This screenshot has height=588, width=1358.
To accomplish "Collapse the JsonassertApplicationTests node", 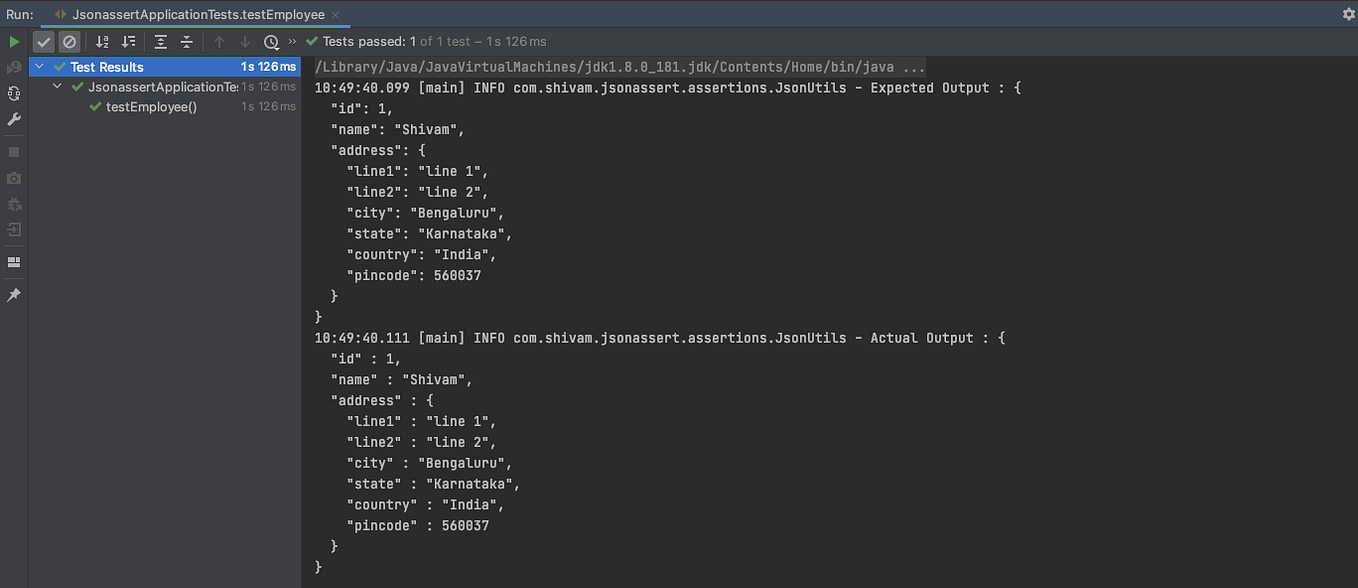I will [57, 87].
